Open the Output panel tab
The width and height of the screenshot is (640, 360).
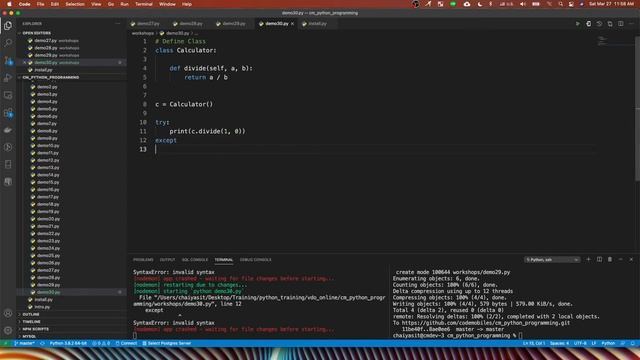(167, 260)
